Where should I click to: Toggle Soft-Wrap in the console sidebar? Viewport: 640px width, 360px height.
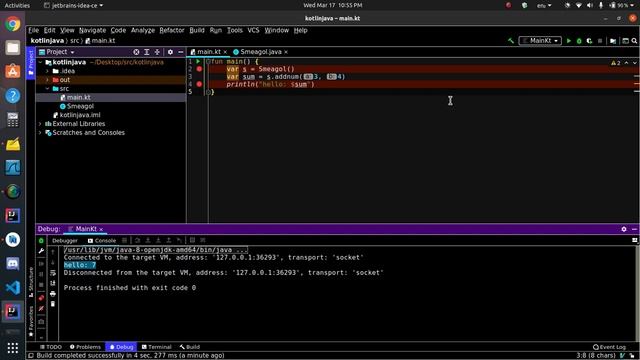tap(53, 273)
